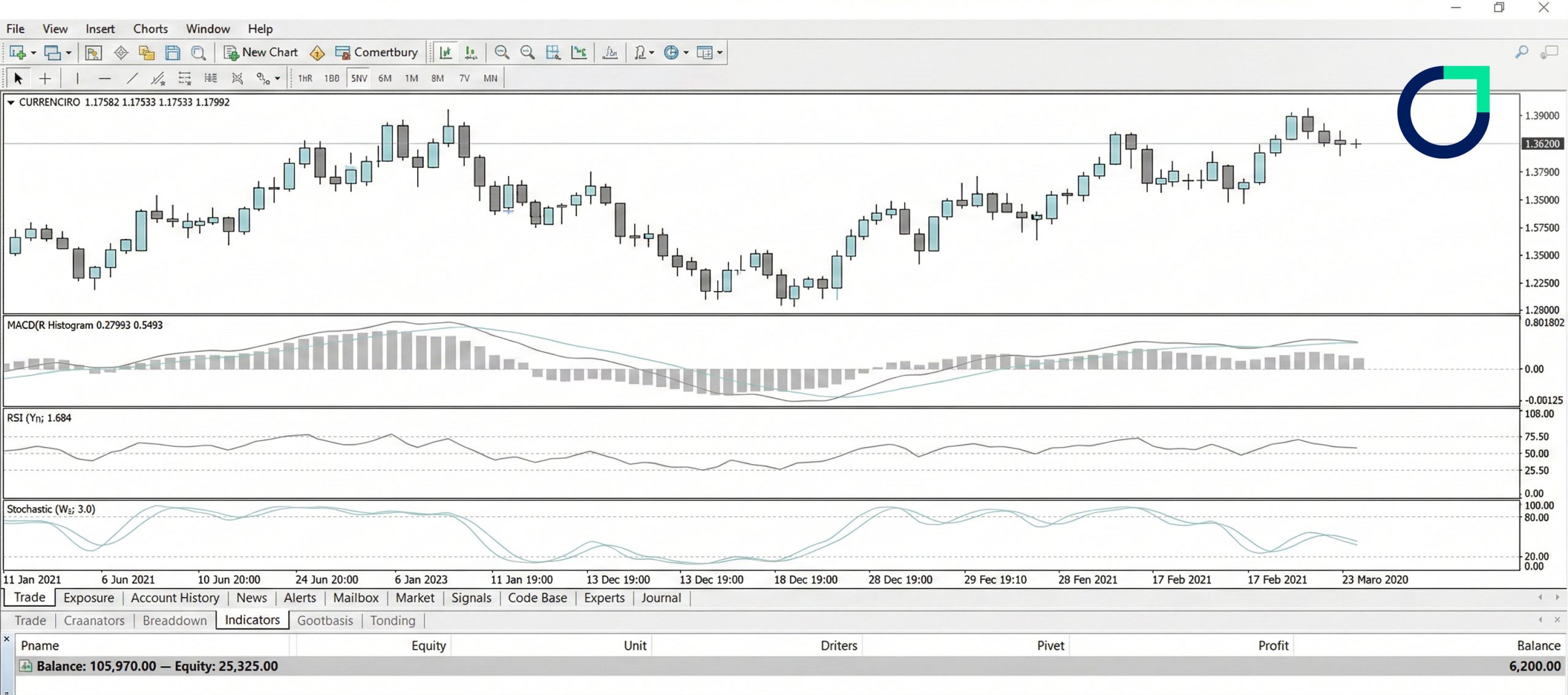The height and width of the screenshot is (695, 1568).
Task: Expand the CURRENCIRO chart dropdown arrow
Action: [10, 102]
